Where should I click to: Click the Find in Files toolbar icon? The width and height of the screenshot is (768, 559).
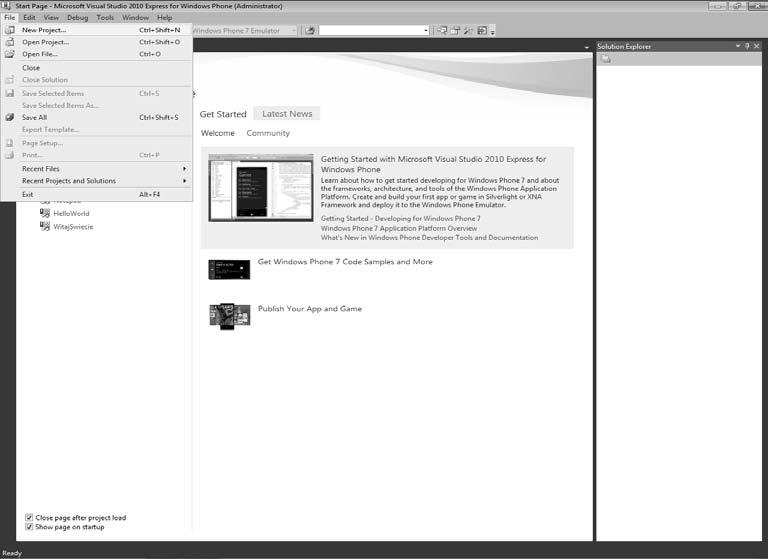310,30
